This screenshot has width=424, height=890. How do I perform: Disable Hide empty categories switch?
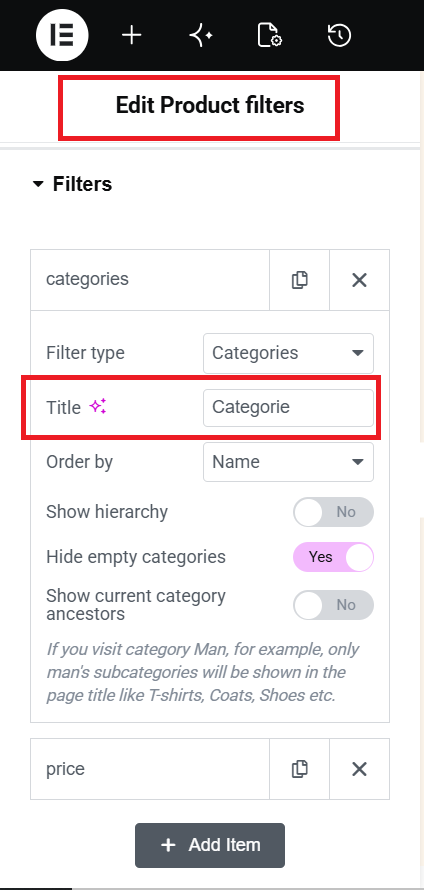pyautogui.click(x=334, y=557)
